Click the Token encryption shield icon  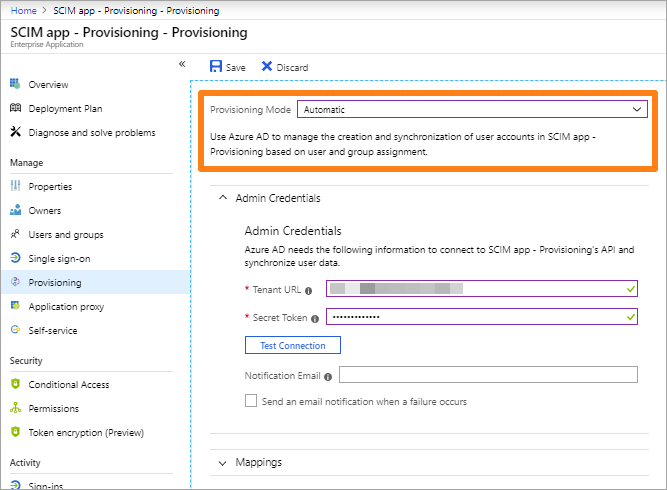(15, 431)
